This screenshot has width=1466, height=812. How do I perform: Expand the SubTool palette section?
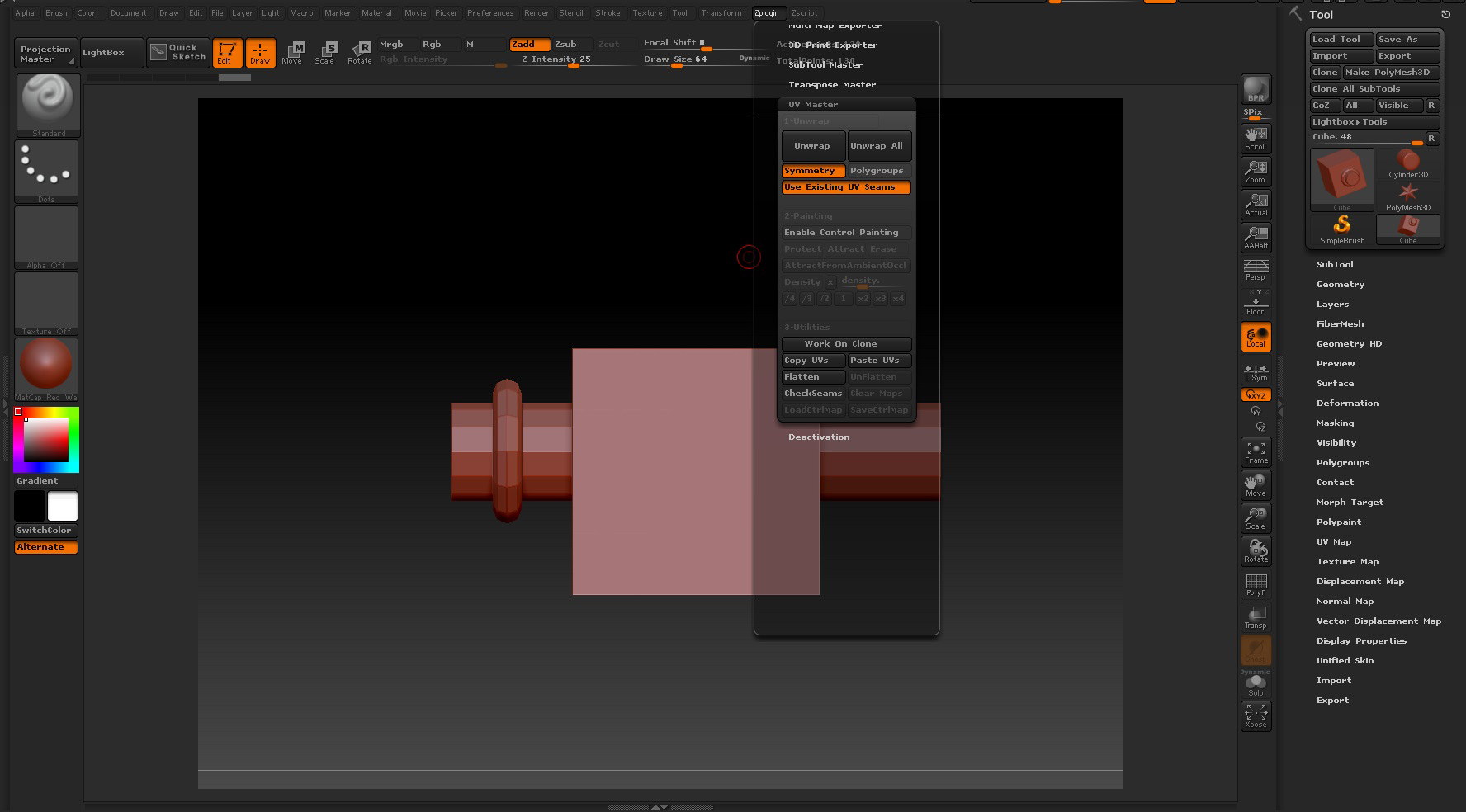1335,265
